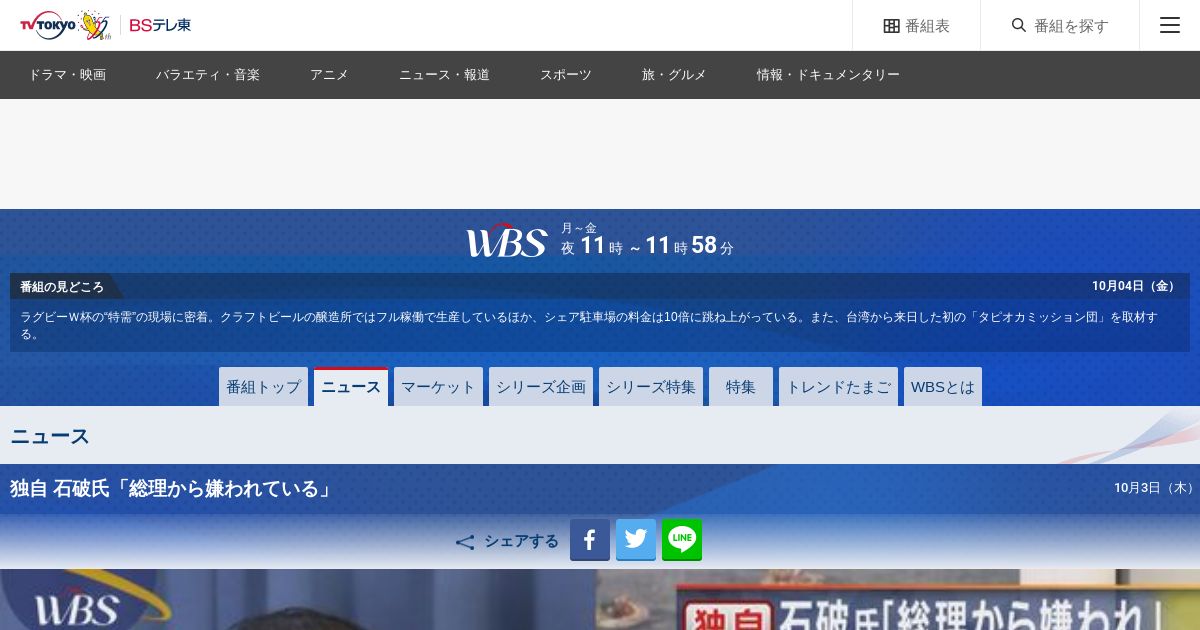Click the ラグビーW杯 program description text
This screenshot has height=630, width=1200.
click(x=589, y=325)
